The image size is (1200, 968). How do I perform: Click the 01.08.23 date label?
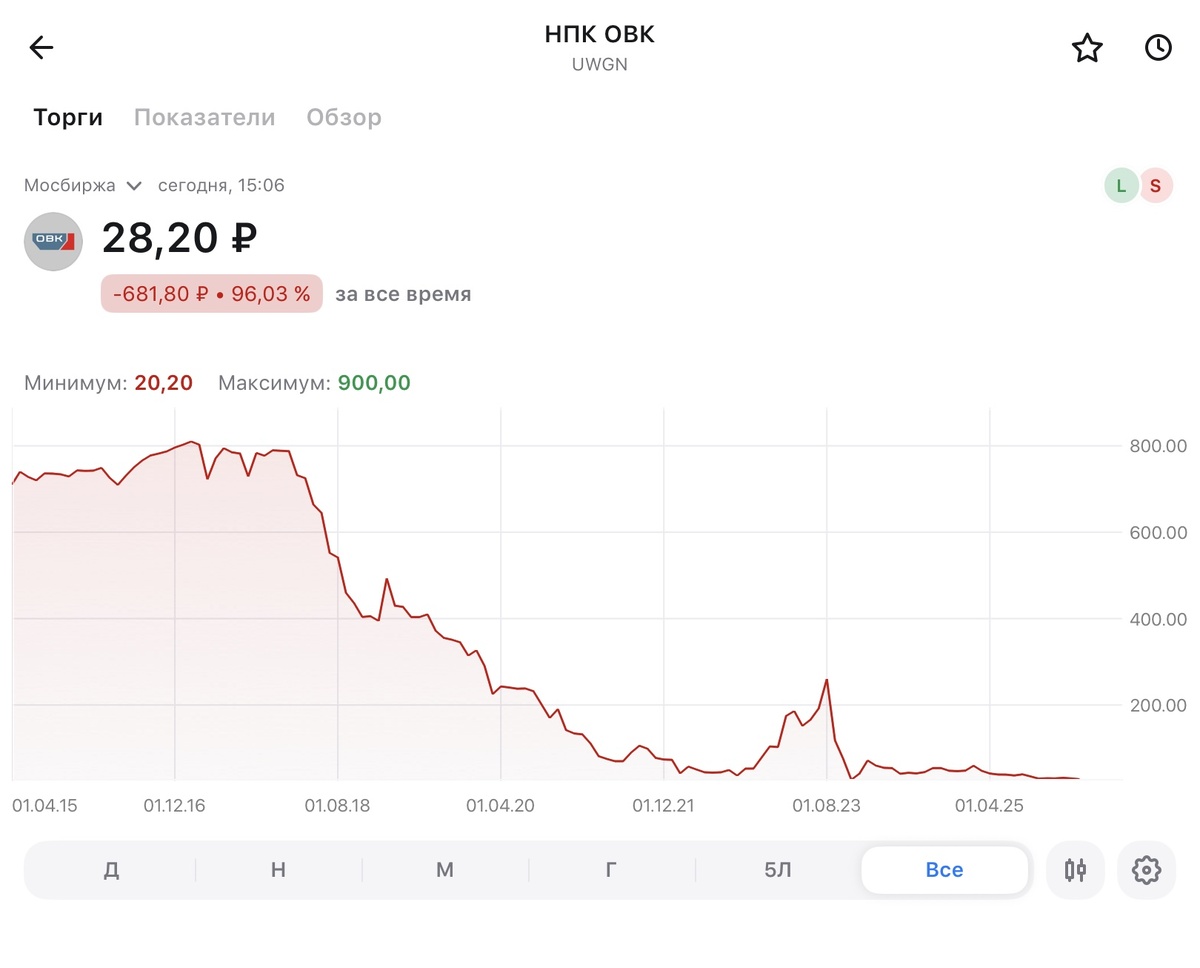827,805
